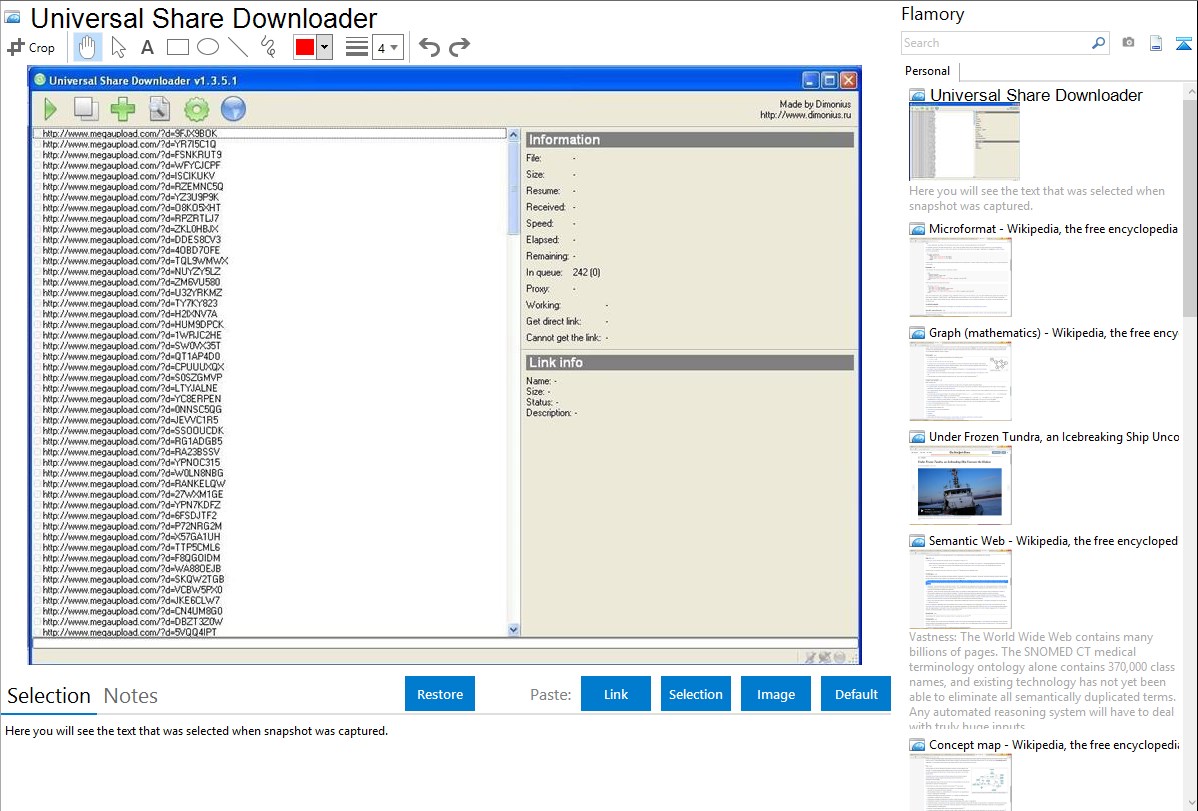
Task: Click the green plus add links icon
Action: coord(122,109)
